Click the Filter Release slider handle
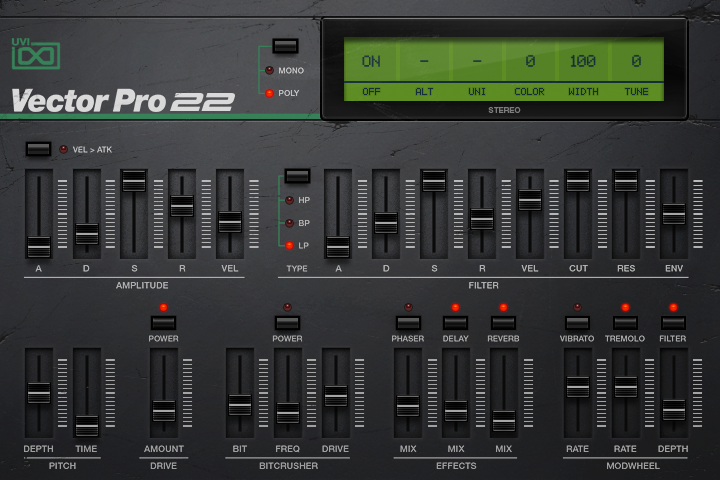Image resolution: width=720 pixels, height=480 pixels. (x=482, y=219)
